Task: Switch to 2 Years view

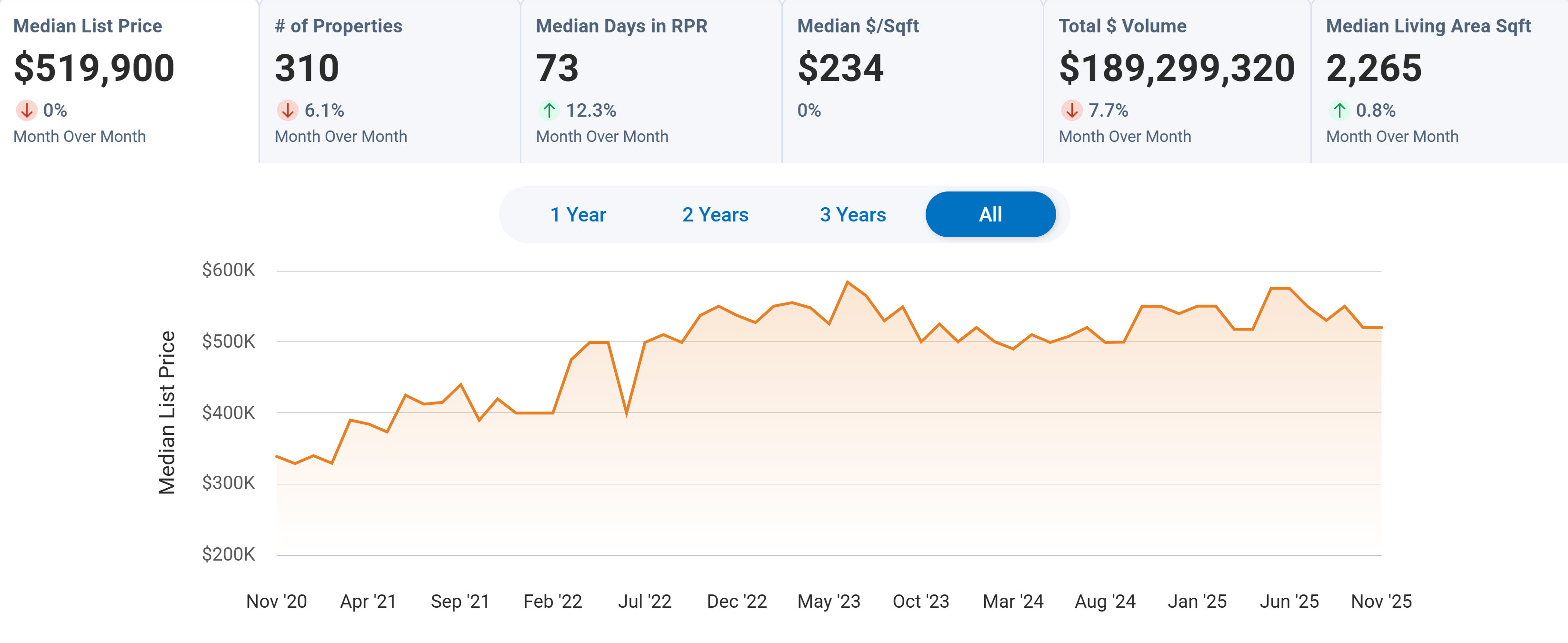Action: [715, 214]
